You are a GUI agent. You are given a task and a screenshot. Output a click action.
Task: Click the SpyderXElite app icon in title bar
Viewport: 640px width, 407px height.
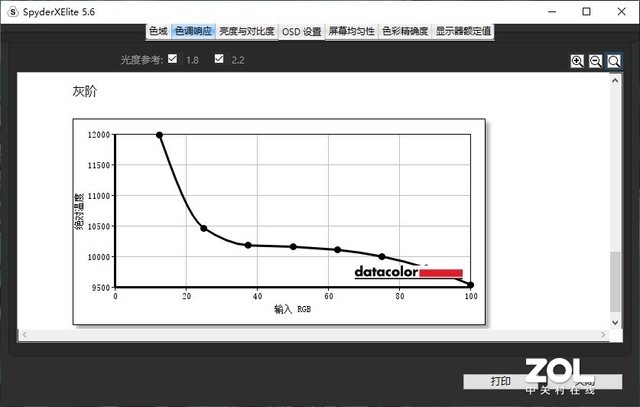[13, 12]
